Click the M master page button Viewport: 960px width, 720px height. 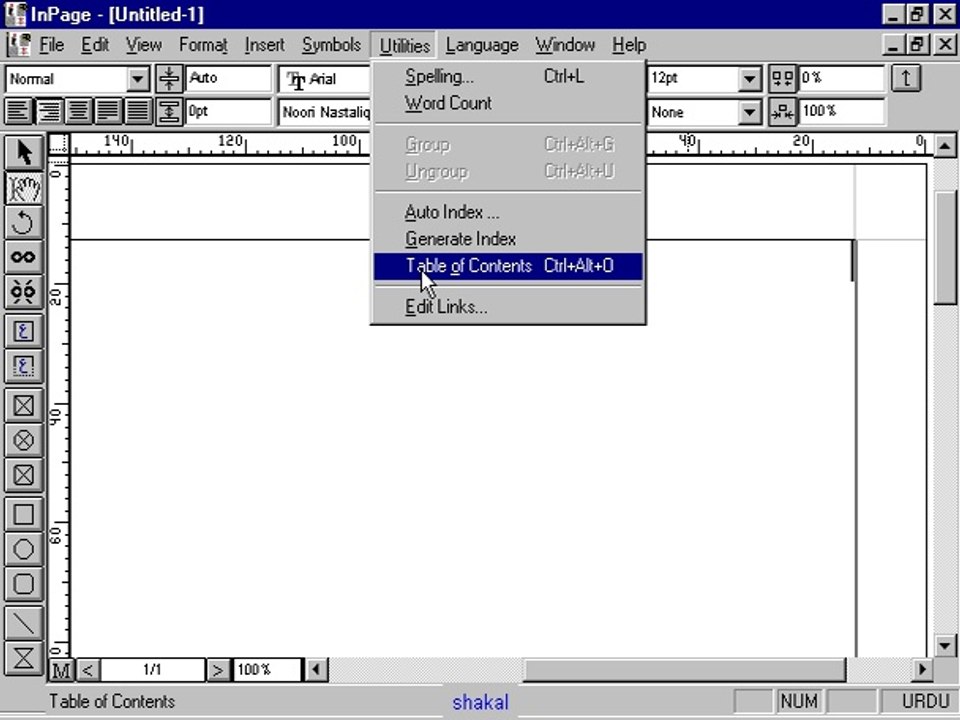tap(61, 670)
